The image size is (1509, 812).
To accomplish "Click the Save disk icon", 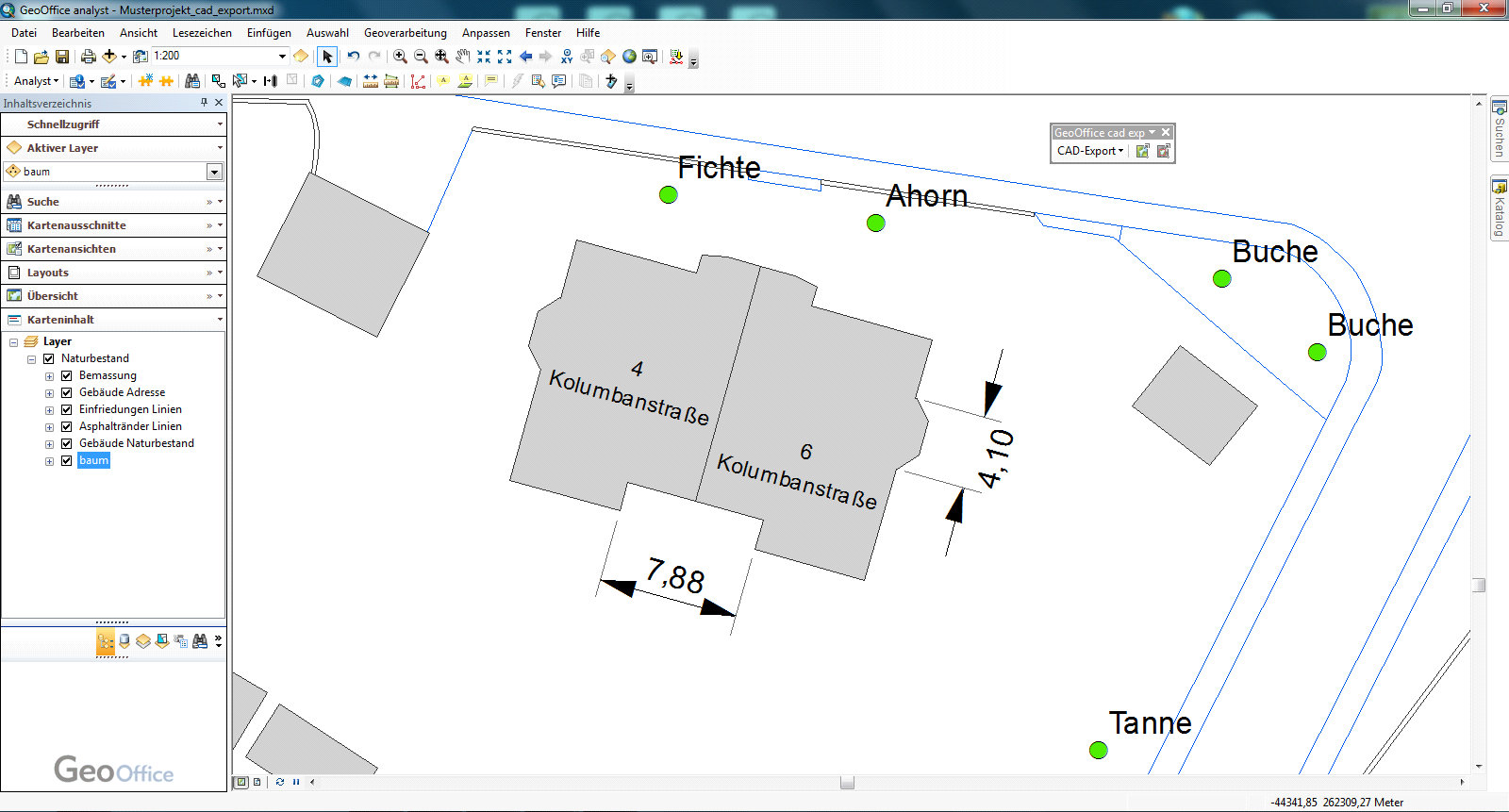I will coord(62,57).
